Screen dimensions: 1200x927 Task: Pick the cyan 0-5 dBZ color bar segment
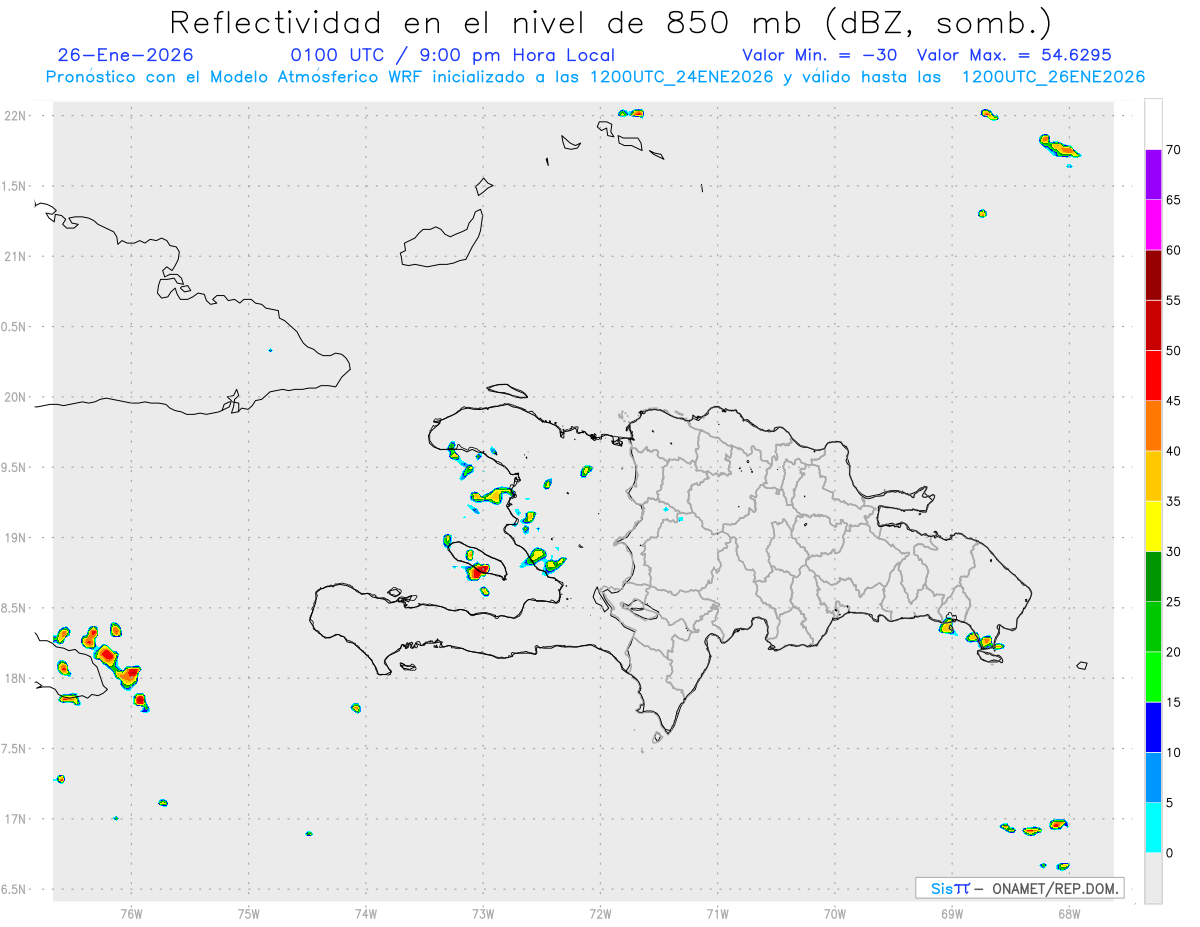1153,828
